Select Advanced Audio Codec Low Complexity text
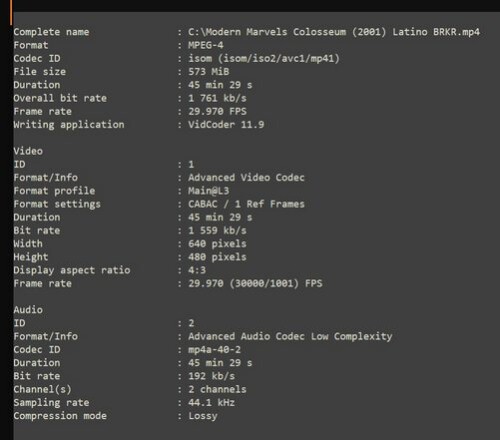 [x=290, y=336]
